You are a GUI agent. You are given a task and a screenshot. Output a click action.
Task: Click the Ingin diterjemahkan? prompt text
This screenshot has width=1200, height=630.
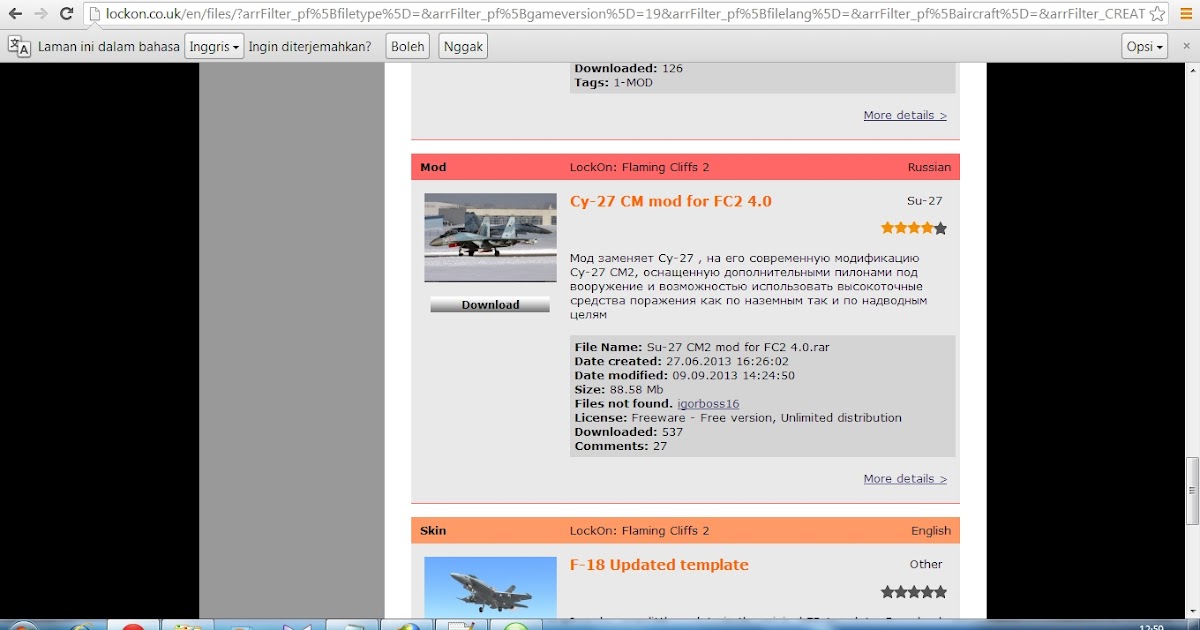tap(310, 47)
